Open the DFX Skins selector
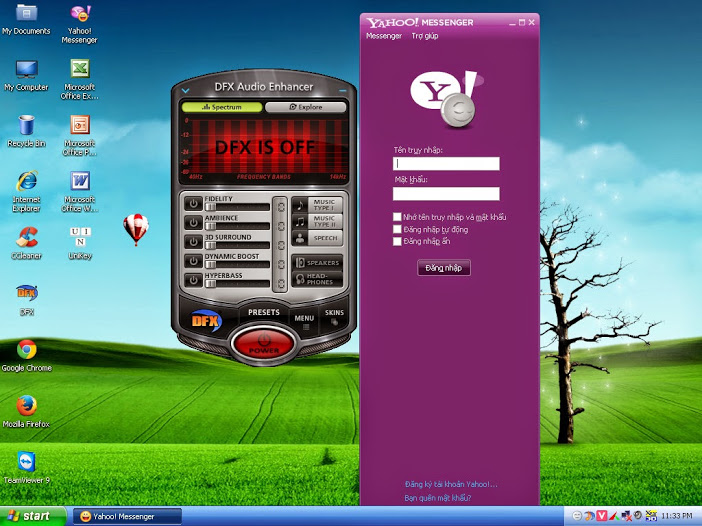The width and height of the screenshot is (702, 526). click(x=334, y=316)
